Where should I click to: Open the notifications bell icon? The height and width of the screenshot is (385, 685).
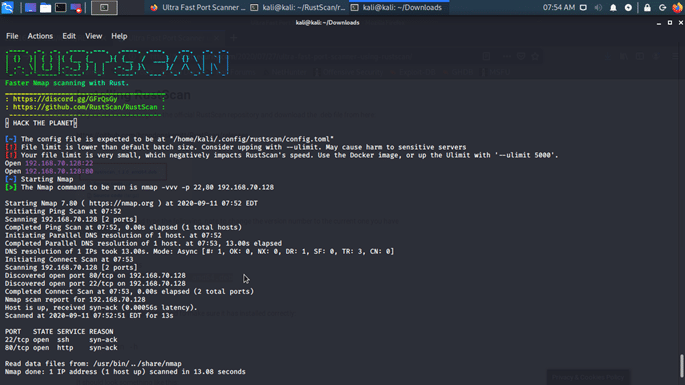(x=613, y=7)
